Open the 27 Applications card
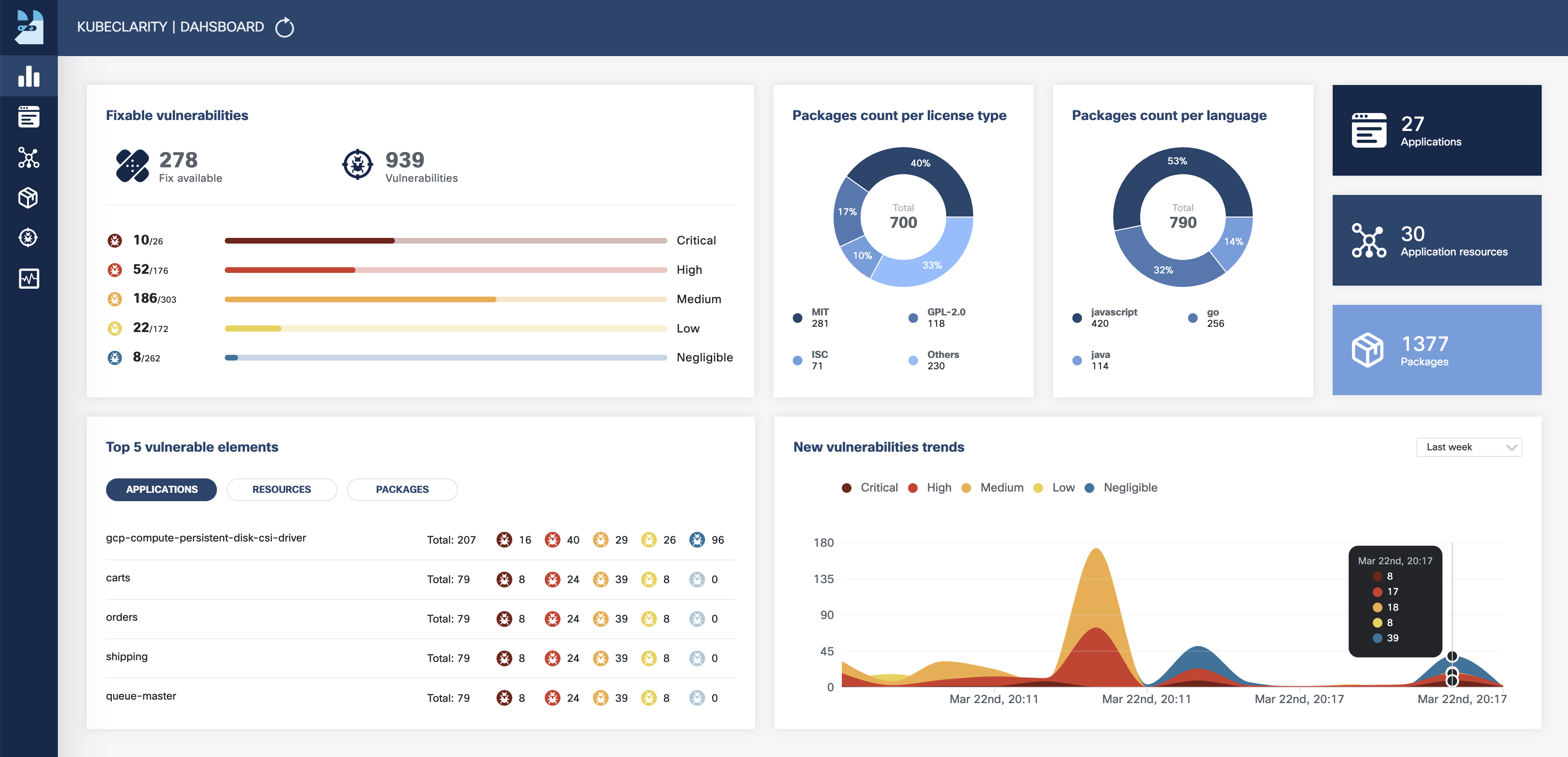 pyautogui.click(x=1437, y=130)
